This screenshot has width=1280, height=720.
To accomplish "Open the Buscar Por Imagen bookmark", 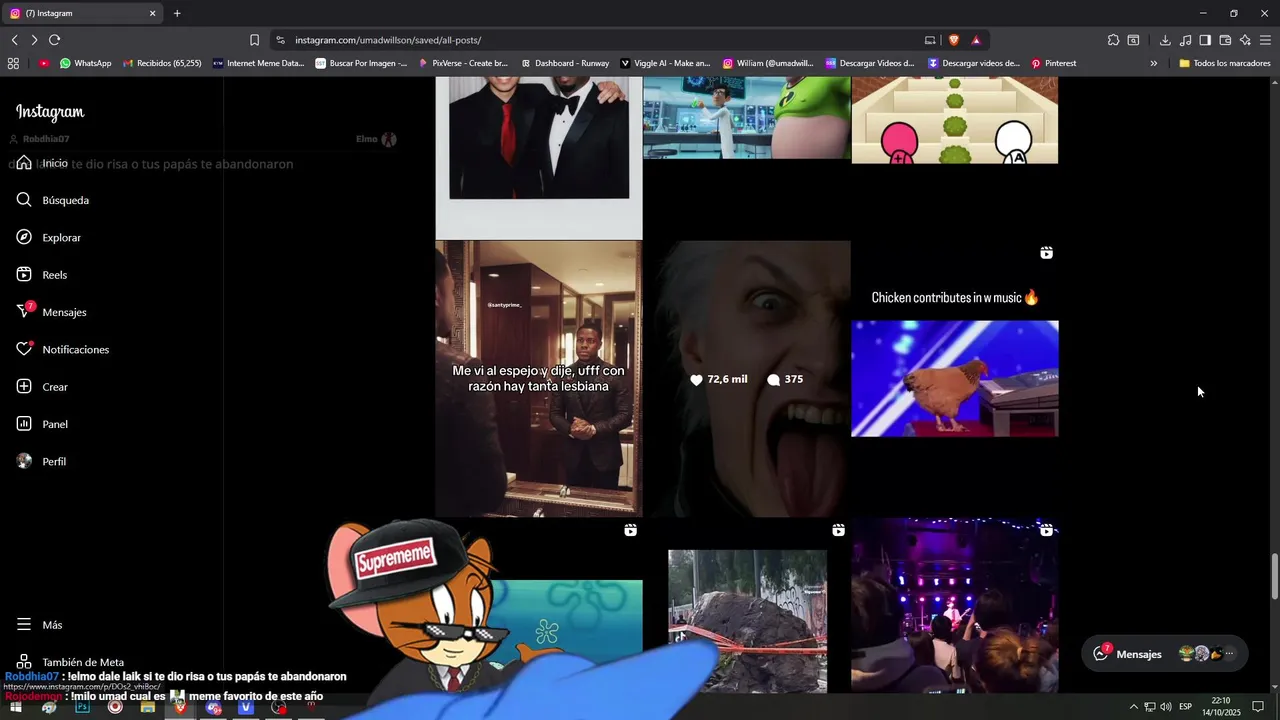I will (361, 63).
